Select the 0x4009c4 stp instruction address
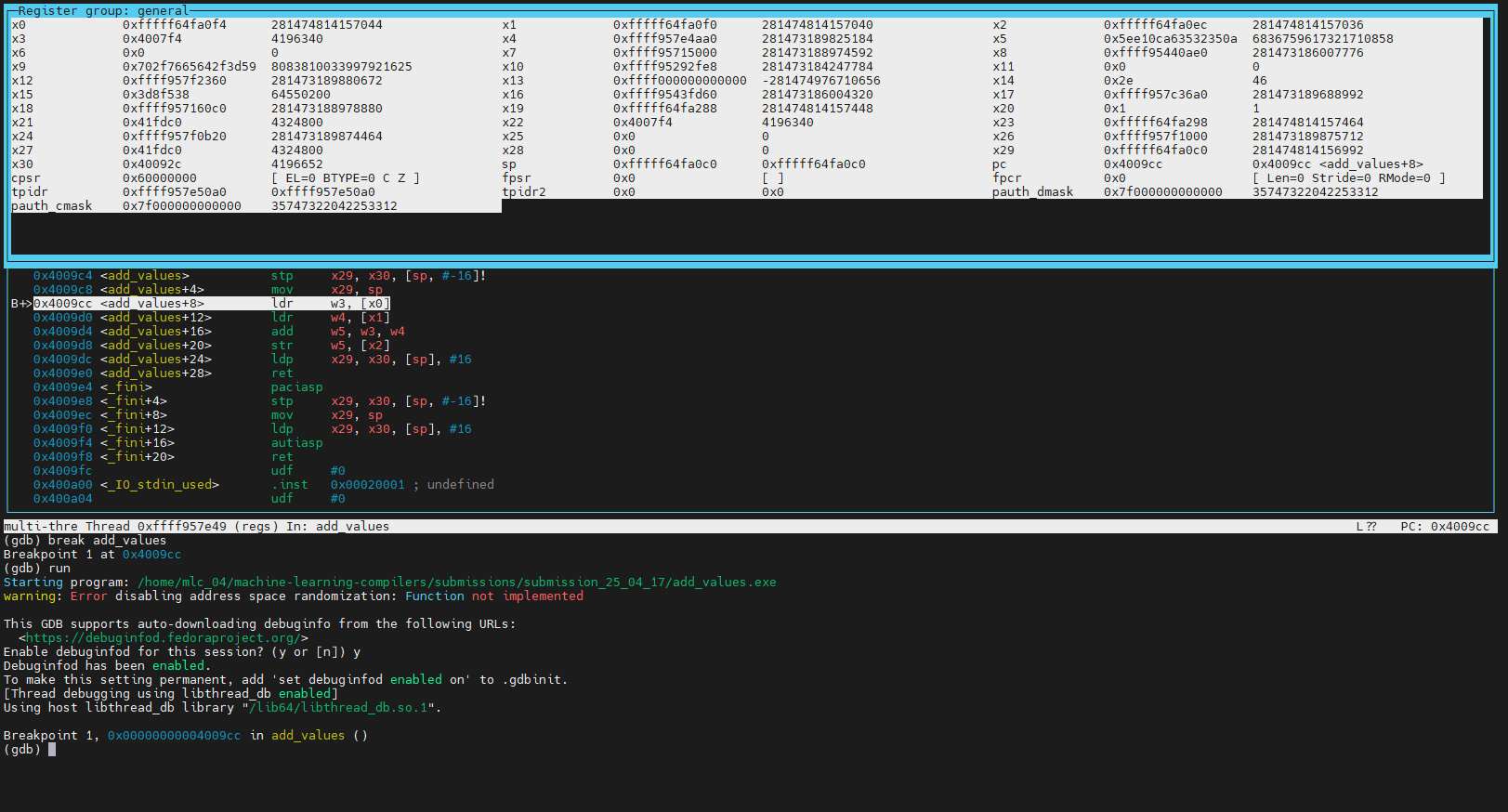 (x=63, y=276)
